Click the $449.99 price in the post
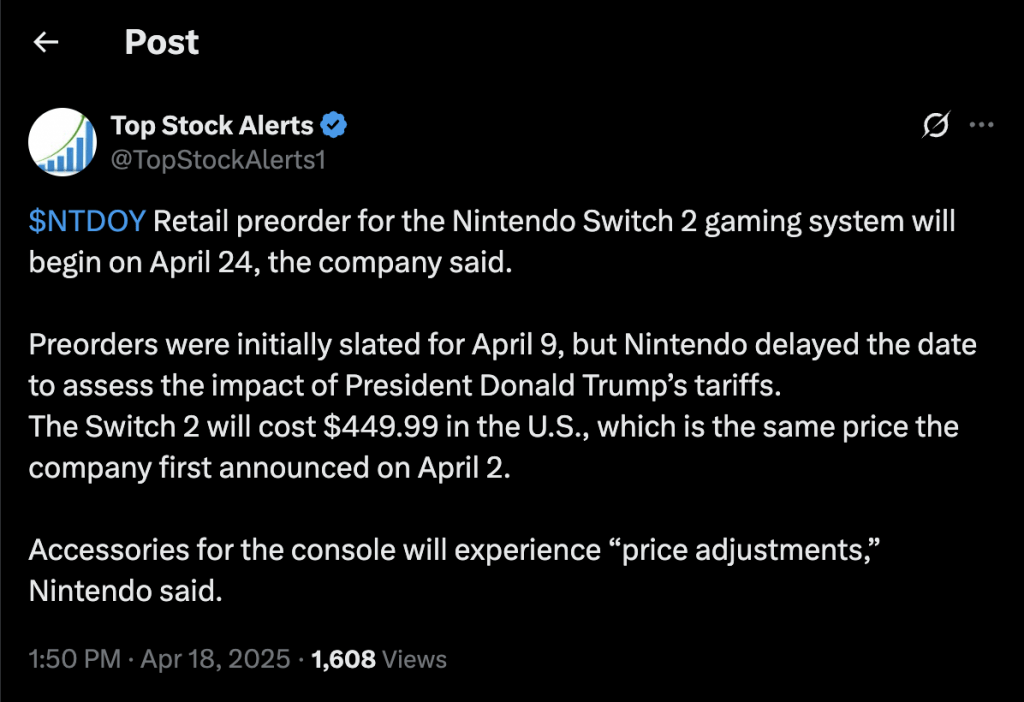Viewport: 1024px width, 702px height. [381, 427]
